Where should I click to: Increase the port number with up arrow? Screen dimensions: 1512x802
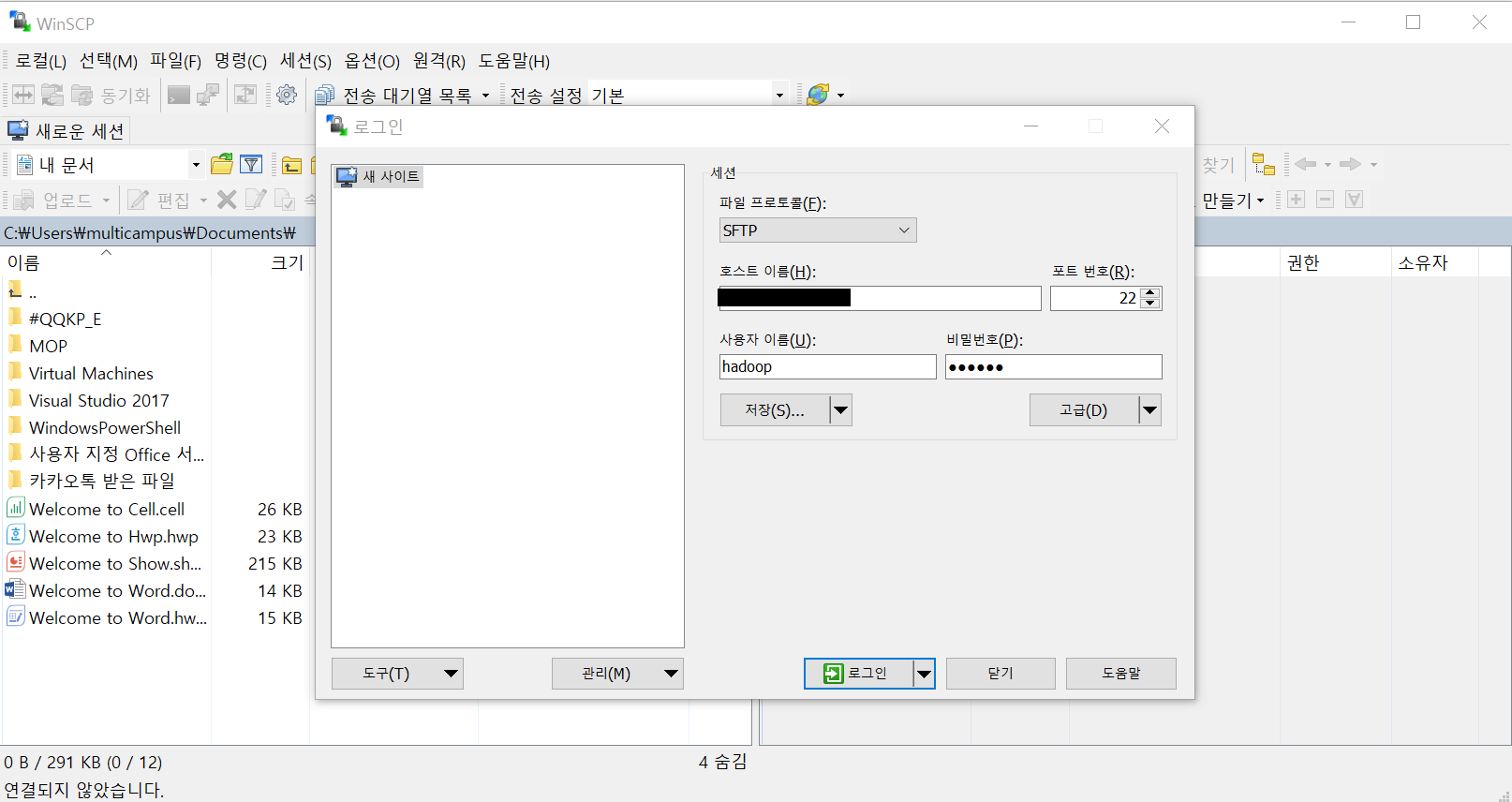[x=1151, y=293]
